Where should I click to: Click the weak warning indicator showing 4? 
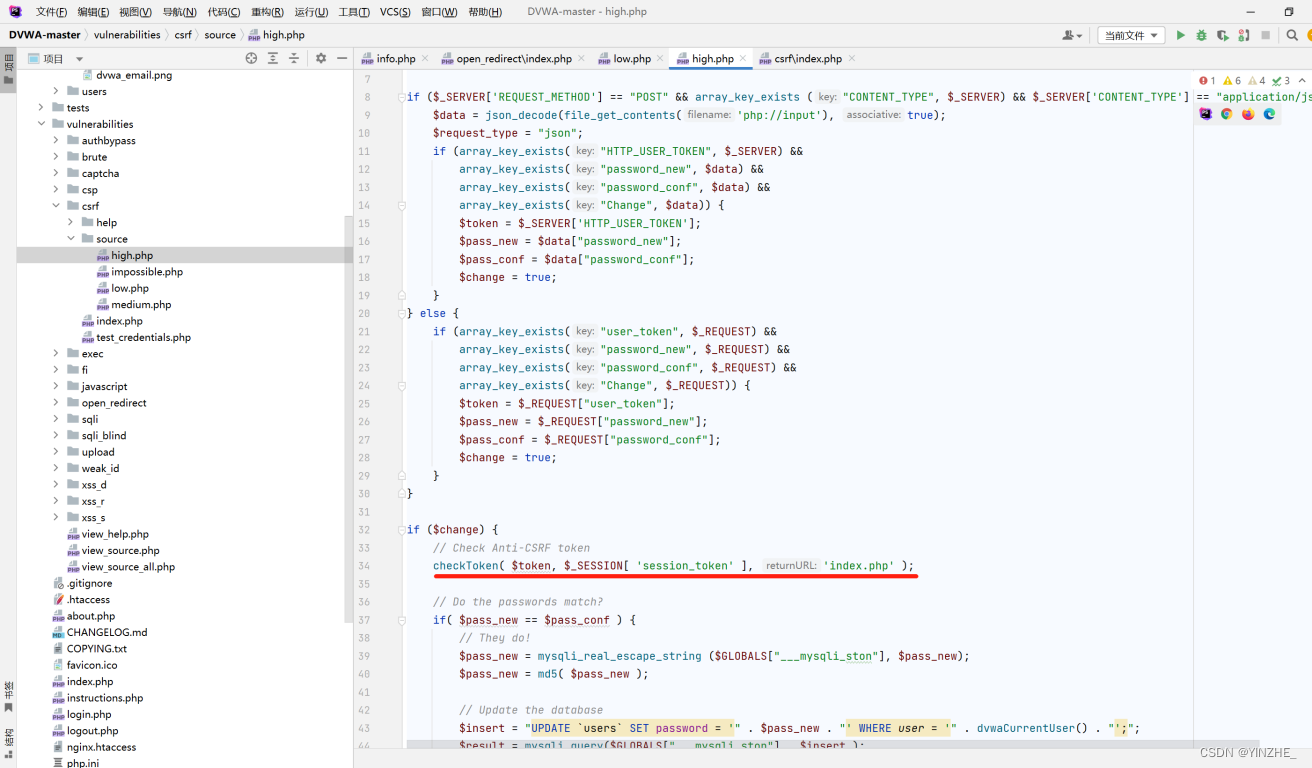click(x=1256, y=81)
